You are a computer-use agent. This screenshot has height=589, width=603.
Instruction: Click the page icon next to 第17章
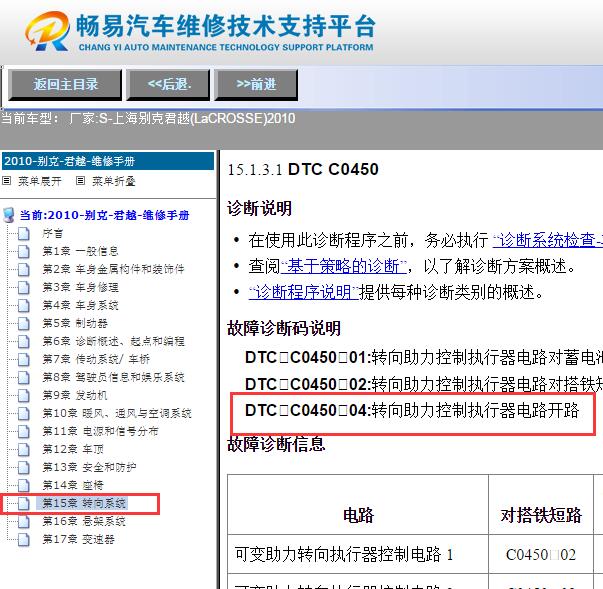(x=24, y=539)
